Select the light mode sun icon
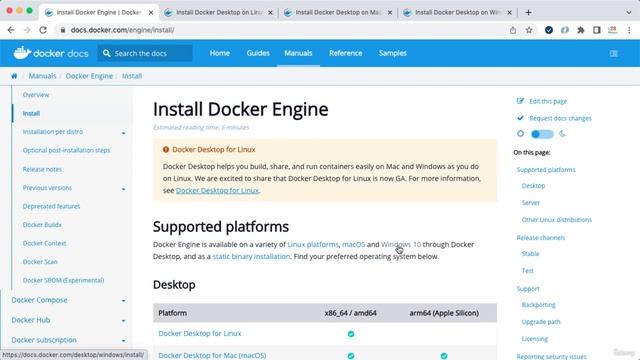 tap(520, 133)
